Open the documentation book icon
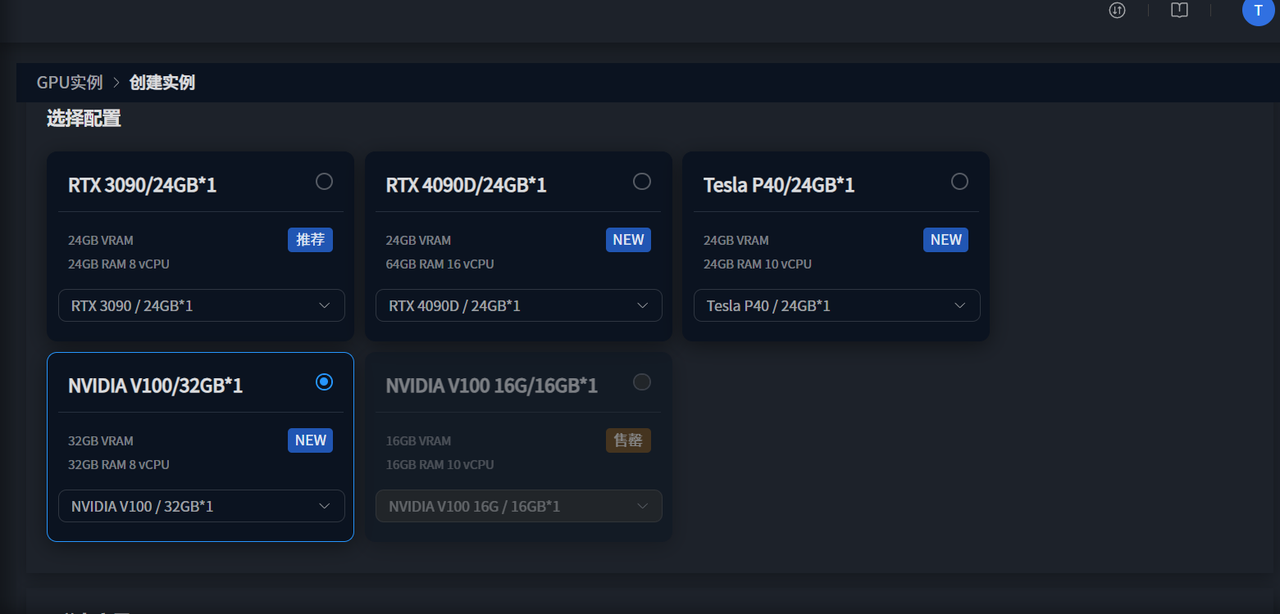The height and width of the screenshot is (614, 1280). [x=1179, y=11]
